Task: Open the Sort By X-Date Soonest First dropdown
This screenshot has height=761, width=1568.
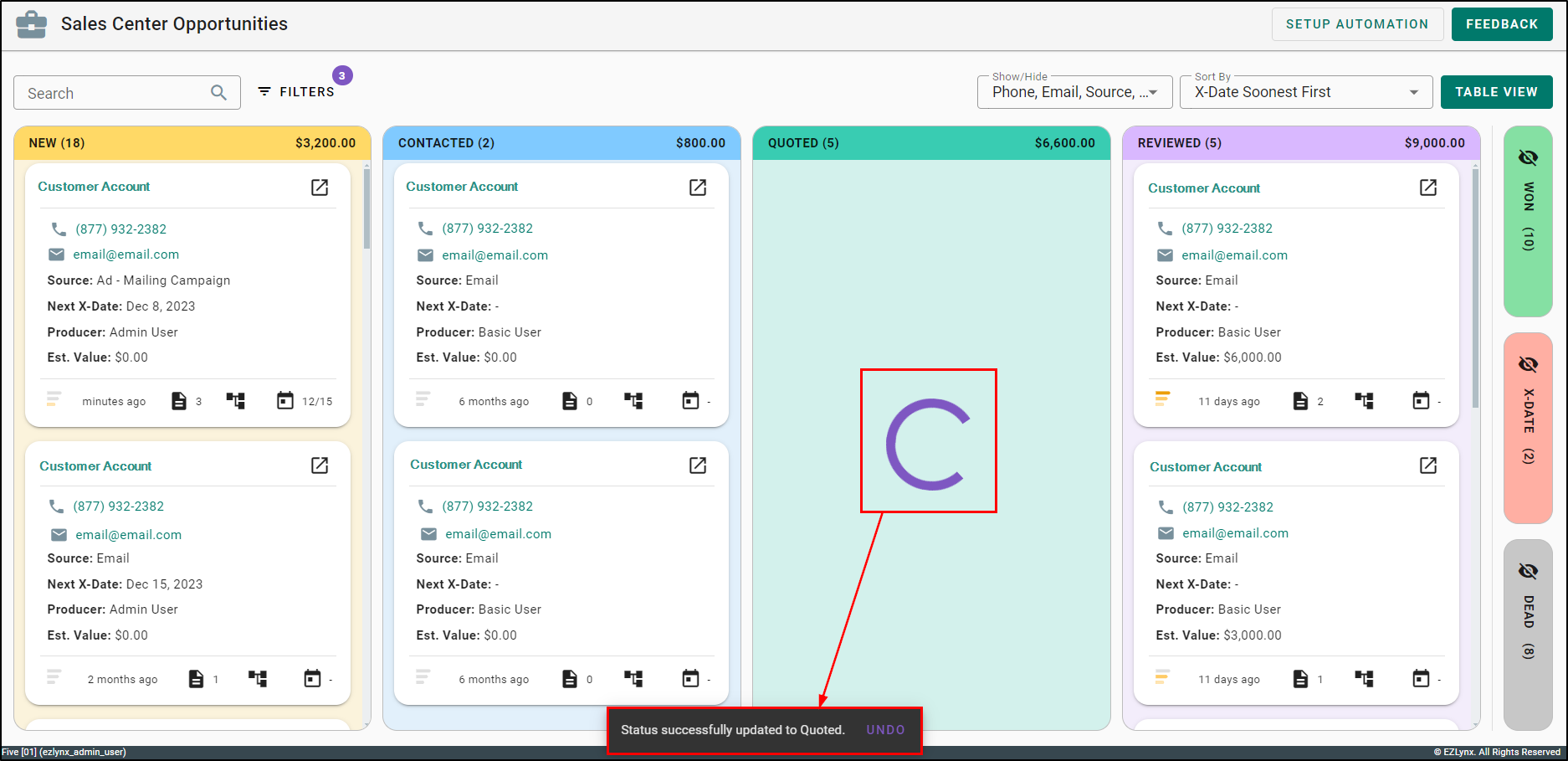Action: 1306,92
